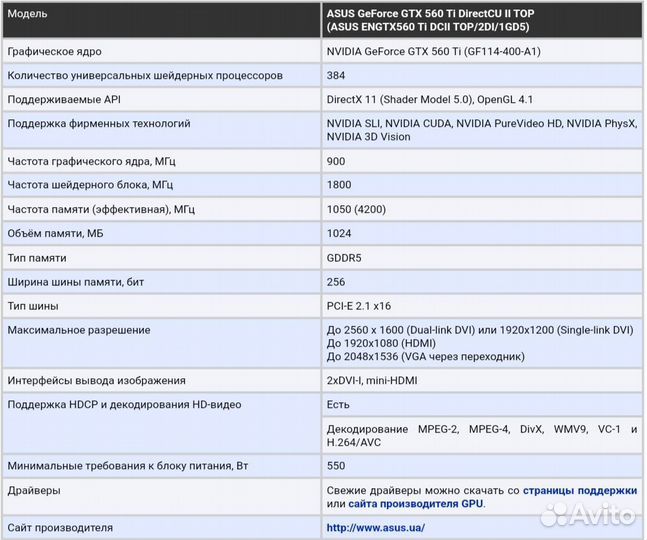Click the Поддерживаемые API label

(64, 99)
